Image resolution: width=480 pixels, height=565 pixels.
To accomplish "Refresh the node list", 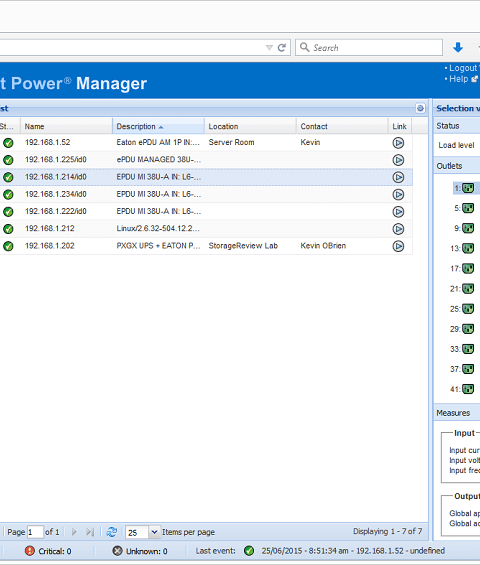I will tap(112, 532).
